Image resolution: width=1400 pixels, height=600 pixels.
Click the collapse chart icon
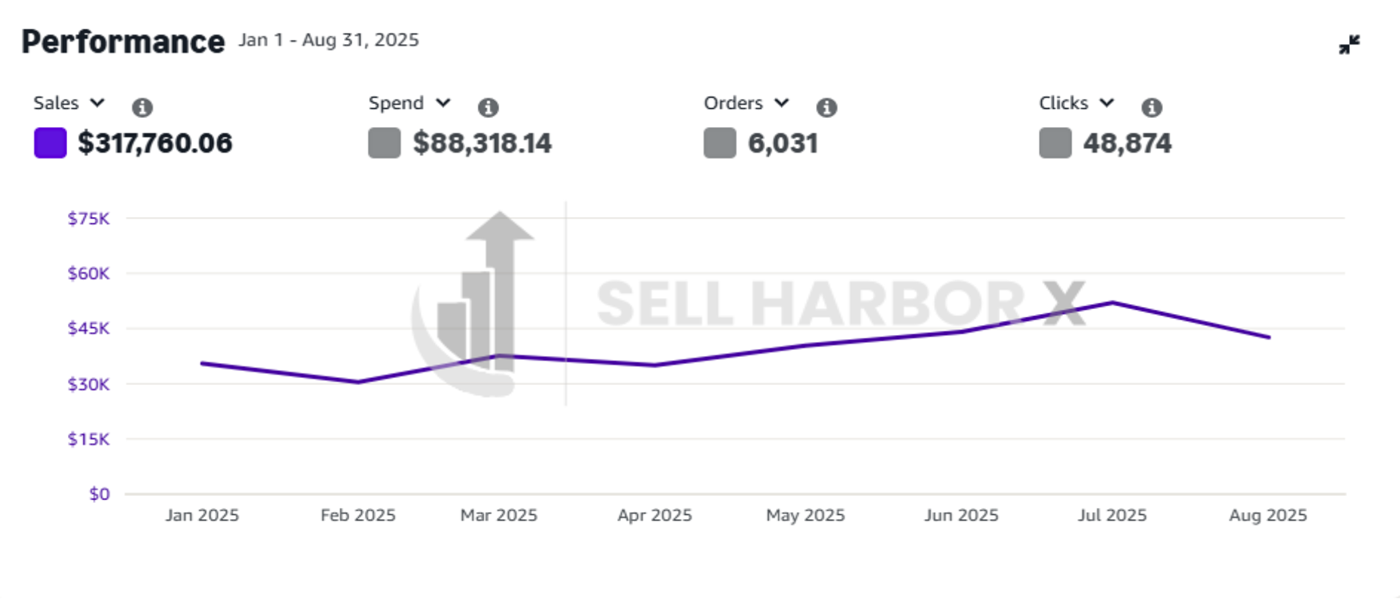(1349, 45)
